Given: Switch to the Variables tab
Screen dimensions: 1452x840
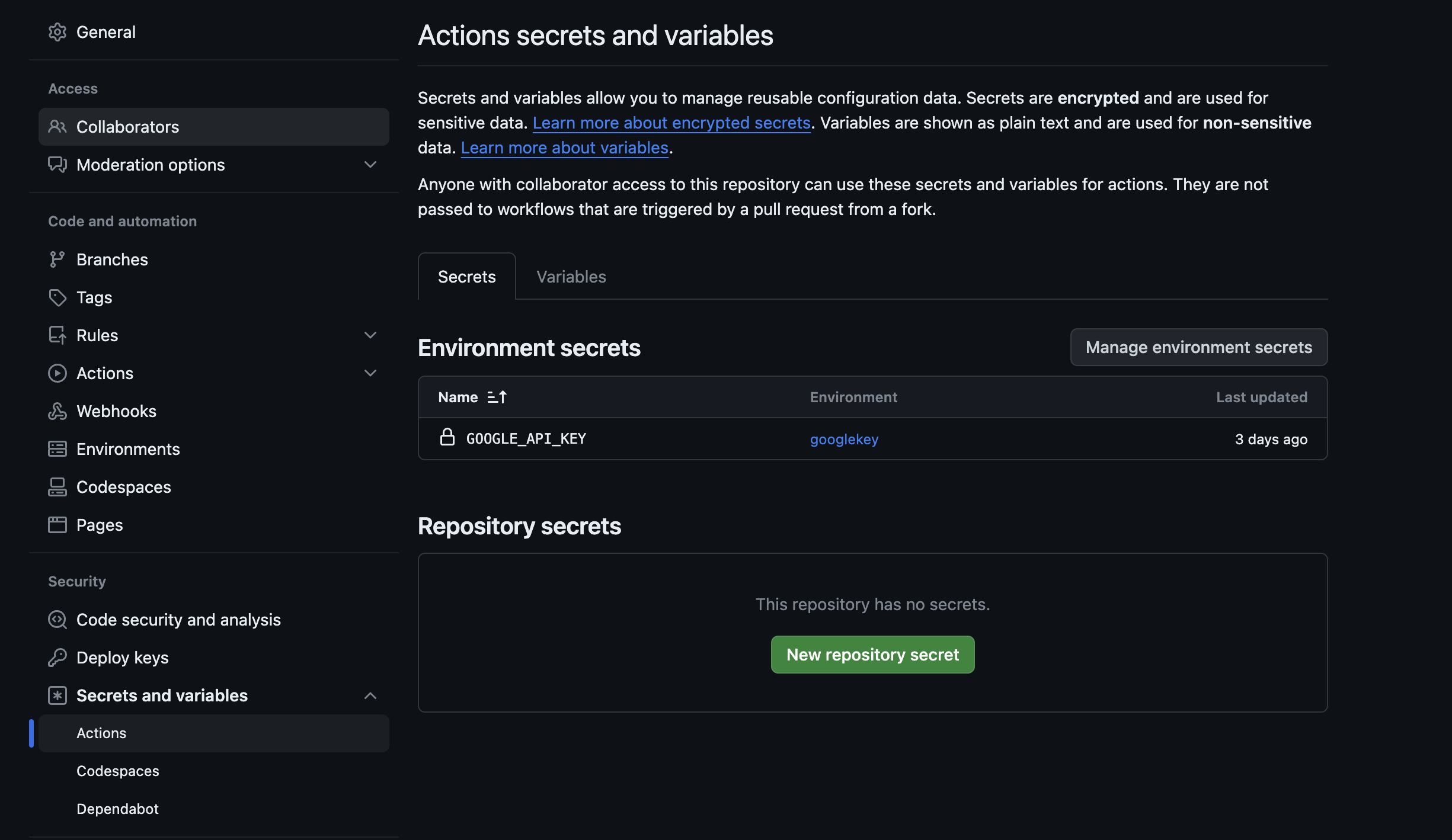Looking at the screenshot, I should (571, 277).
